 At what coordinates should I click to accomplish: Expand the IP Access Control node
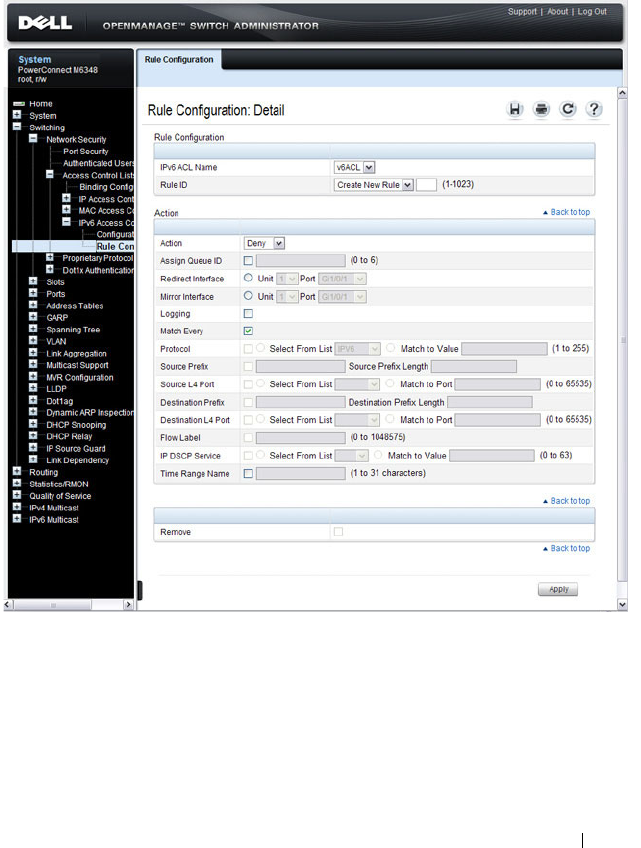point(67,198)
